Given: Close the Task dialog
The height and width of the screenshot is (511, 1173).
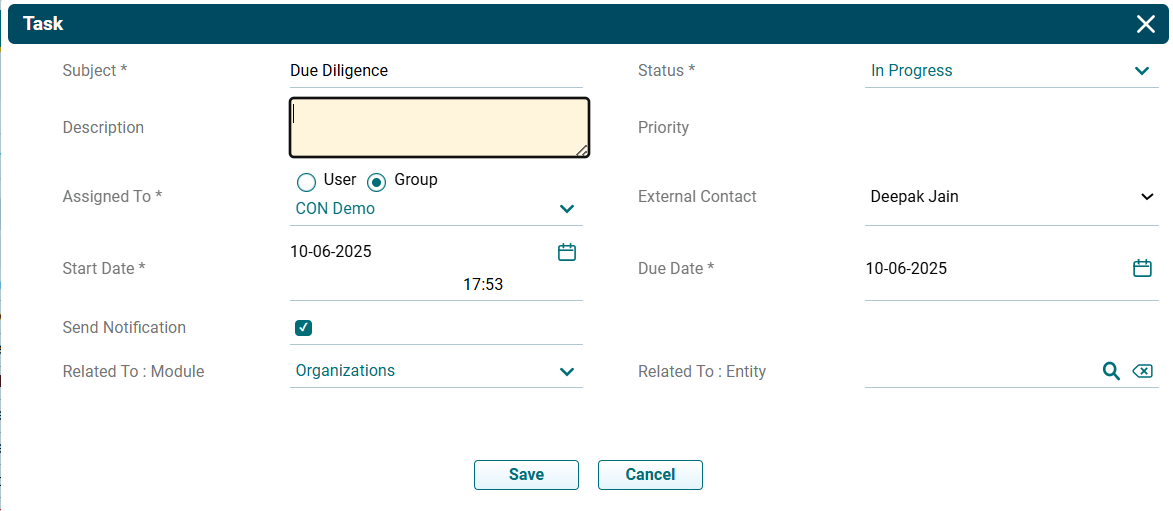Looking at the screenshot, I should tap(1146, 24).
